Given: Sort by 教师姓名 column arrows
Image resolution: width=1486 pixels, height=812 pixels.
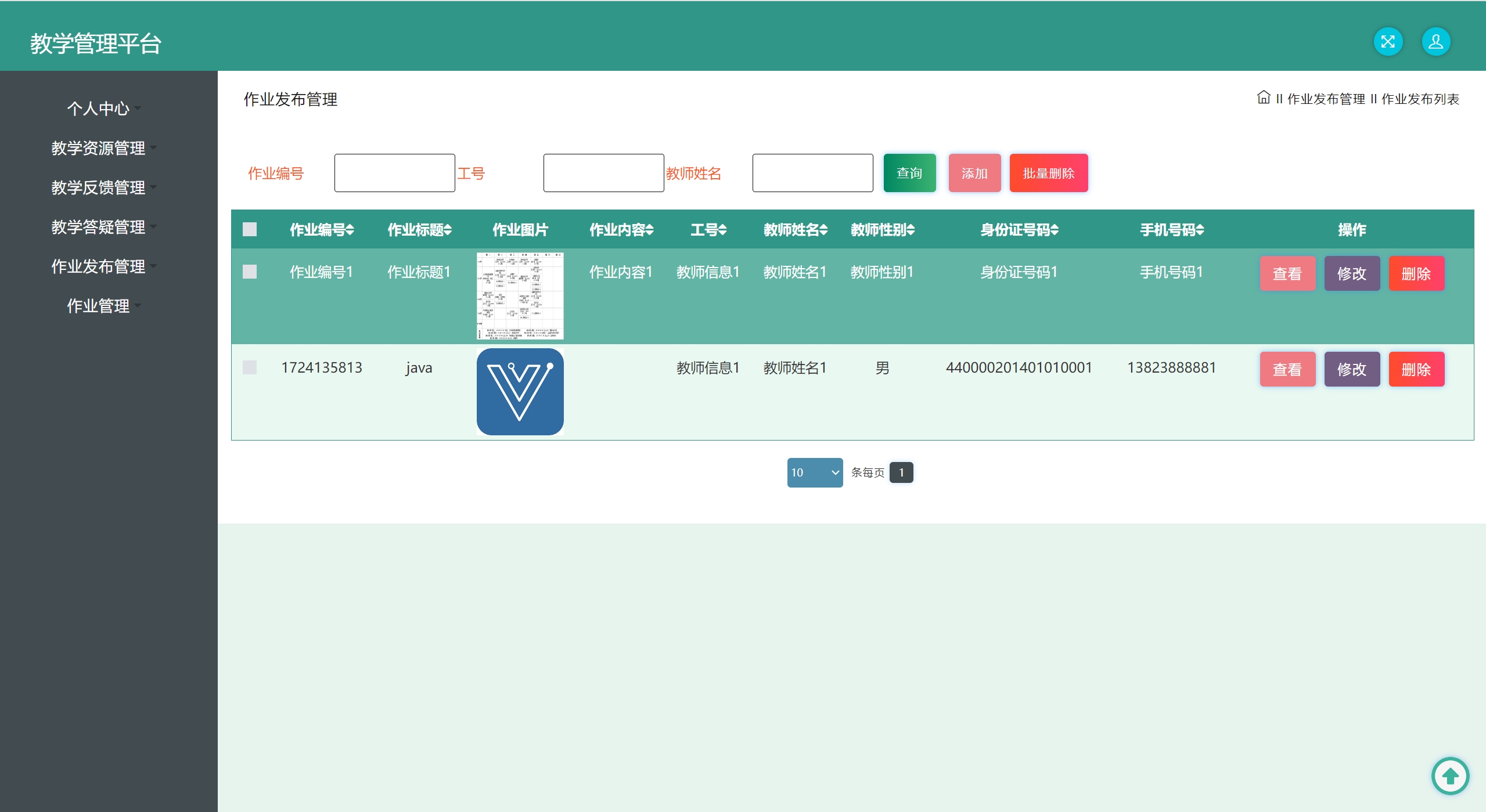Looking at the screenshot, I should click(823, 230).
